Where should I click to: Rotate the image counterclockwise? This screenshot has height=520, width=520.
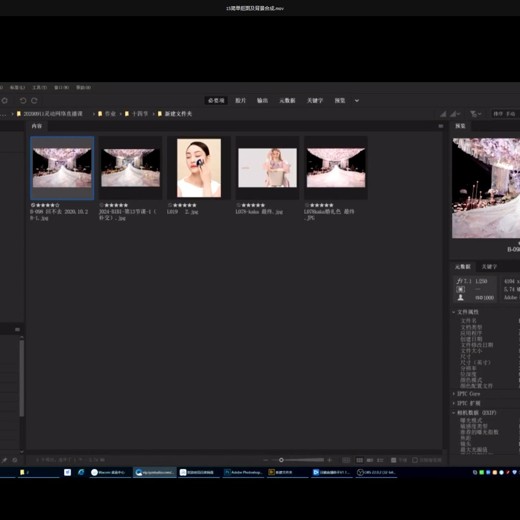23,100
